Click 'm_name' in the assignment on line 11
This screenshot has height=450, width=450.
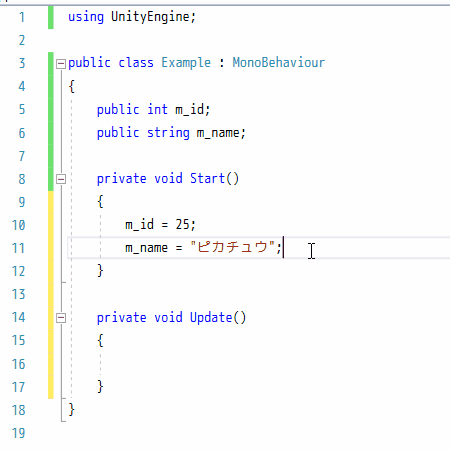(146, 248)
